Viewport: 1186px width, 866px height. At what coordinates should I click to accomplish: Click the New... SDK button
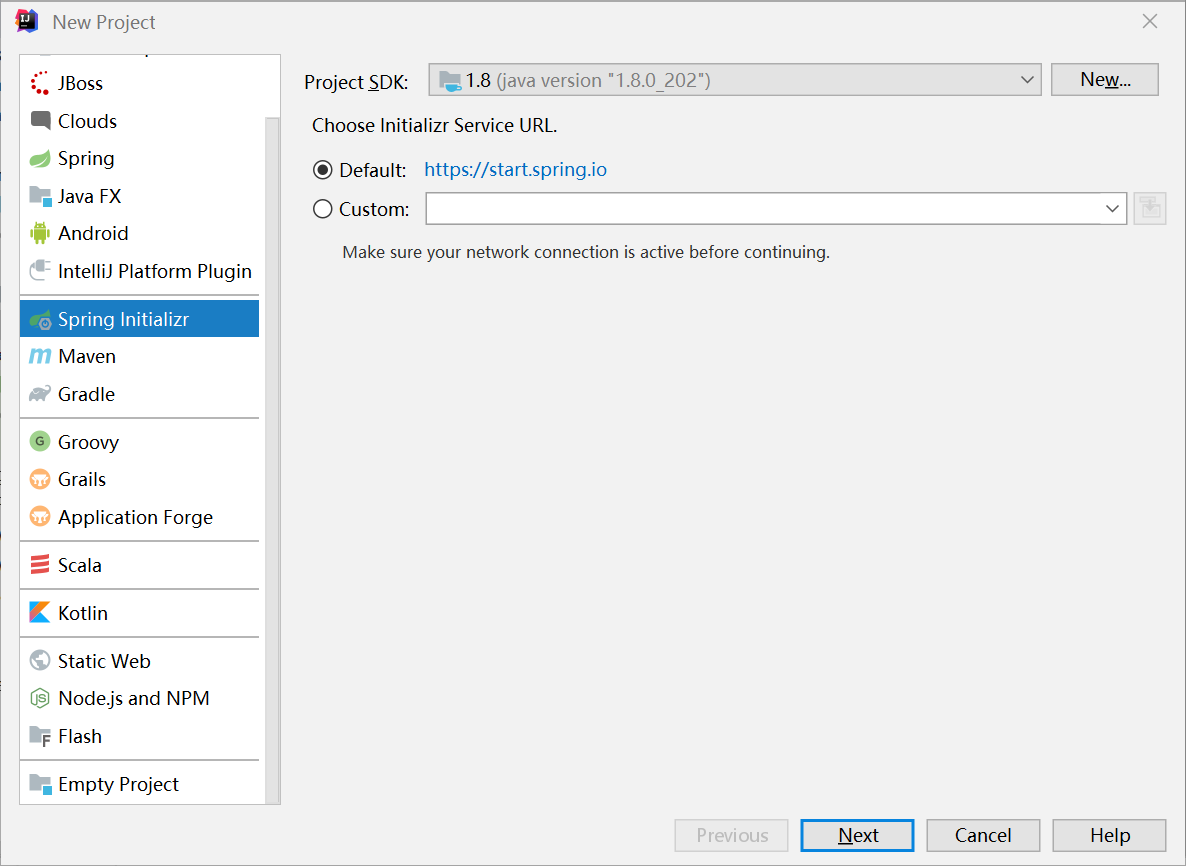[x=1104, y=80]
